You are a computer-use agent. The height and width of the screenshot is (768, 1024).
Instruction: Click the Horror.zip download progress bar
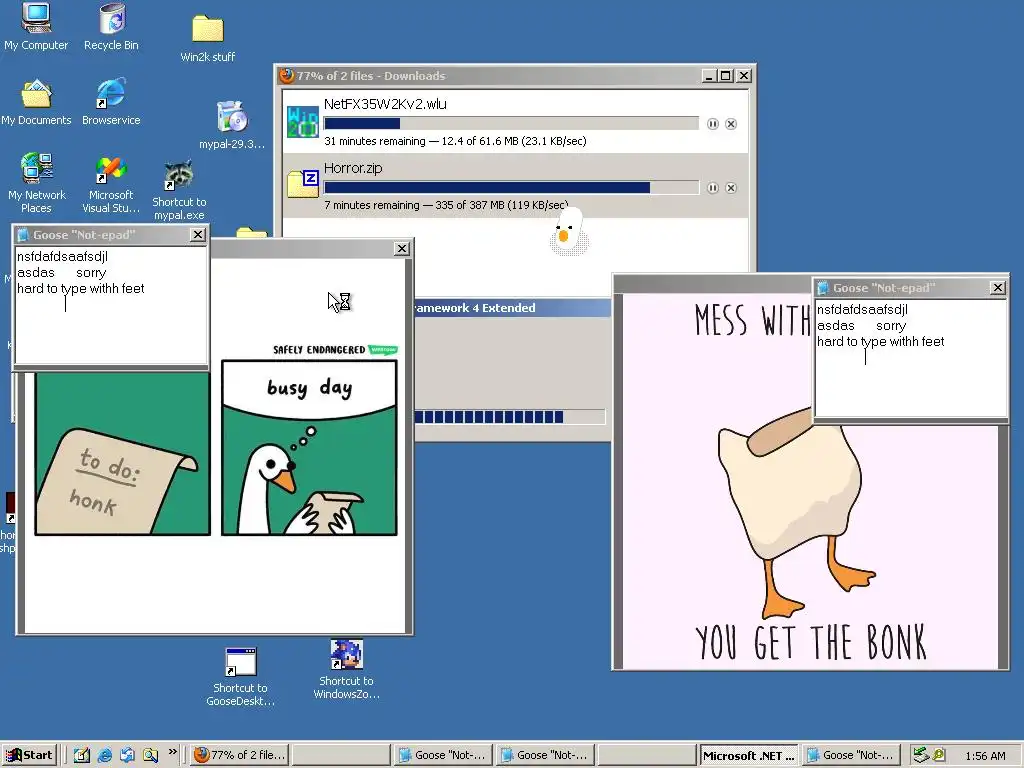511,188
